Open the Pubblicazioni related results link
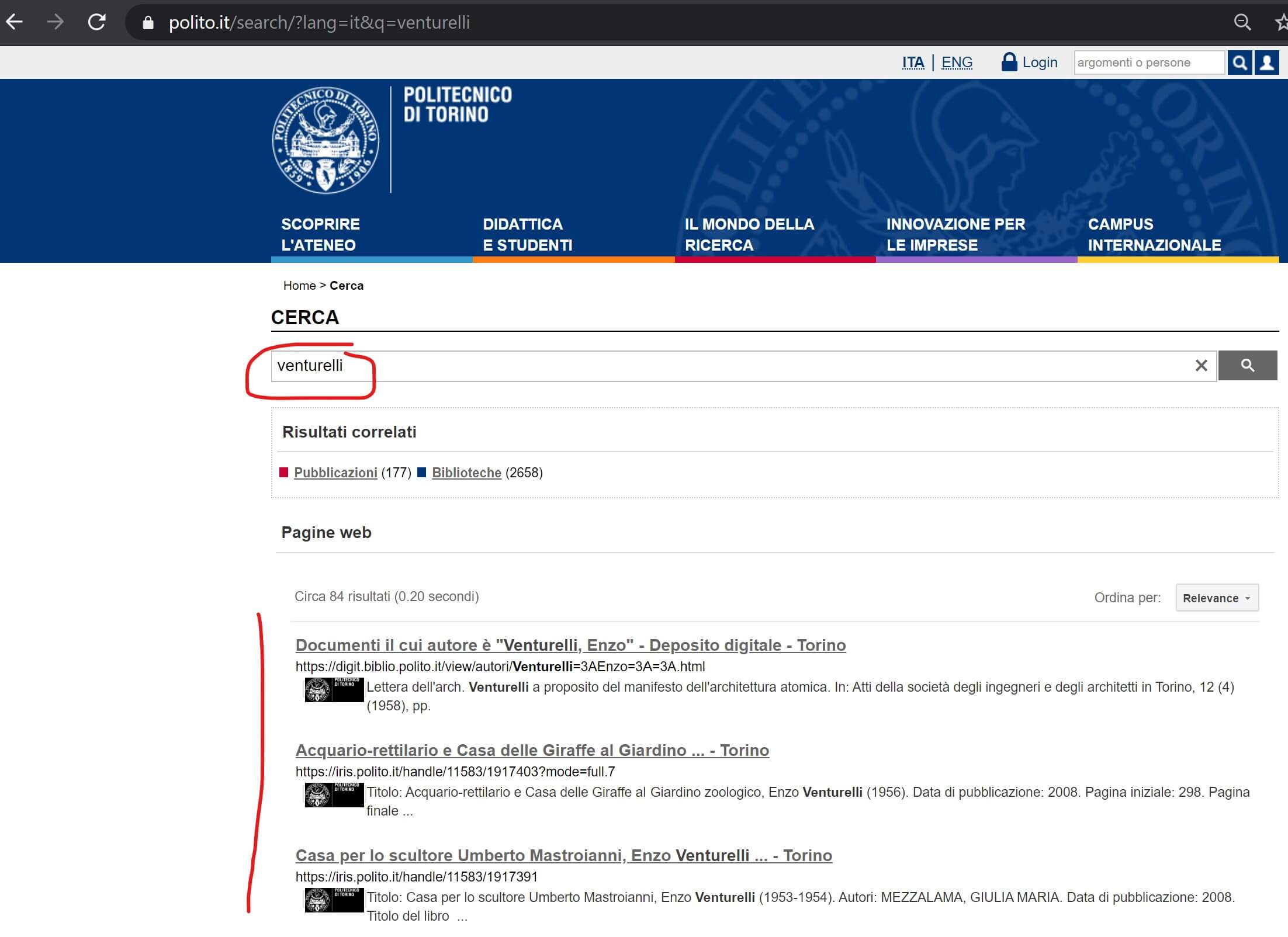The height and width of the screenshot is (937, 1288). click(335, 473)
